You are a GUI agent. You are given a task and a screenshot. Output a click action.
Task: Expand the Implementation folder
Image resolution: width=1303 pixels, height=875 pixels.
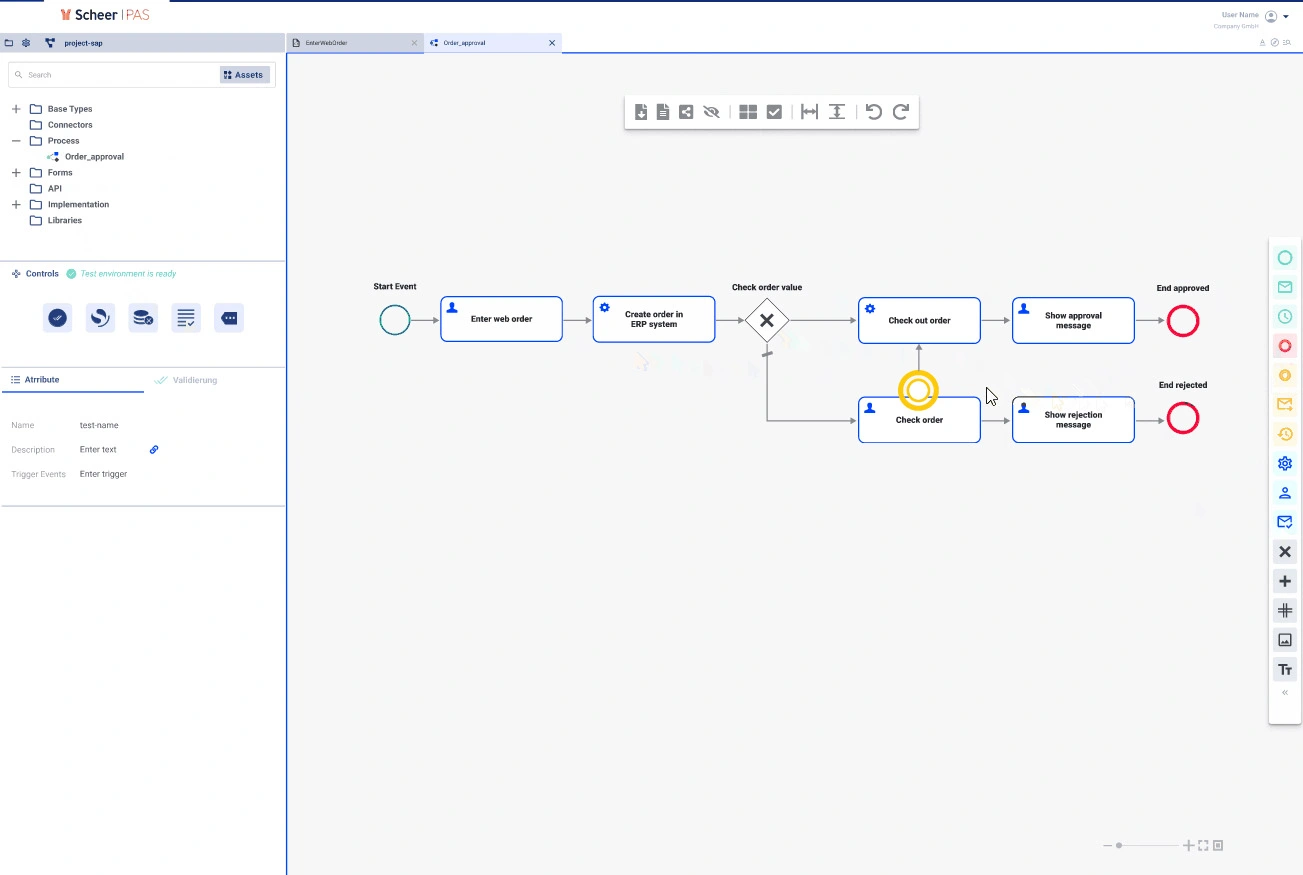pyautogui.click(x=16, y=205)
